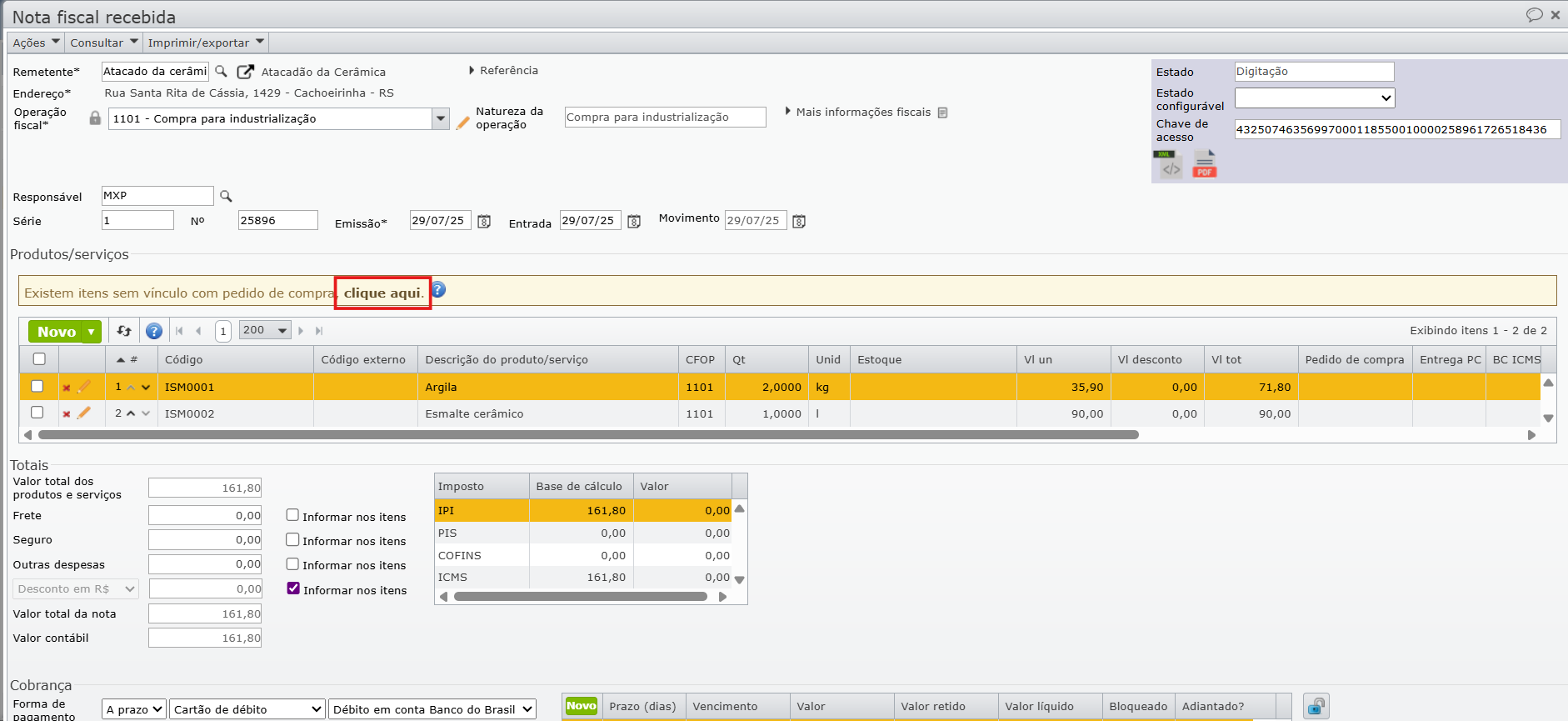Screen dimensions: 1568x721
Task: Click the Chave de acesso field
Action: click(x=1397, y=129)
